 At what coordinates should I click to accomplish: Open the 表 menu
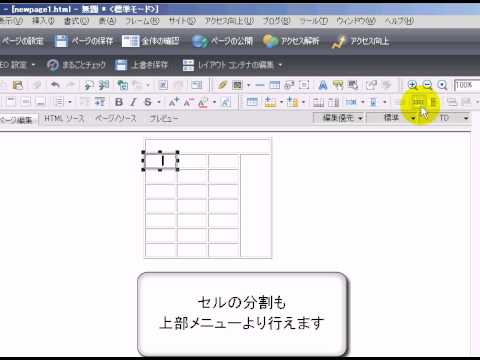[x=107, y=21]
